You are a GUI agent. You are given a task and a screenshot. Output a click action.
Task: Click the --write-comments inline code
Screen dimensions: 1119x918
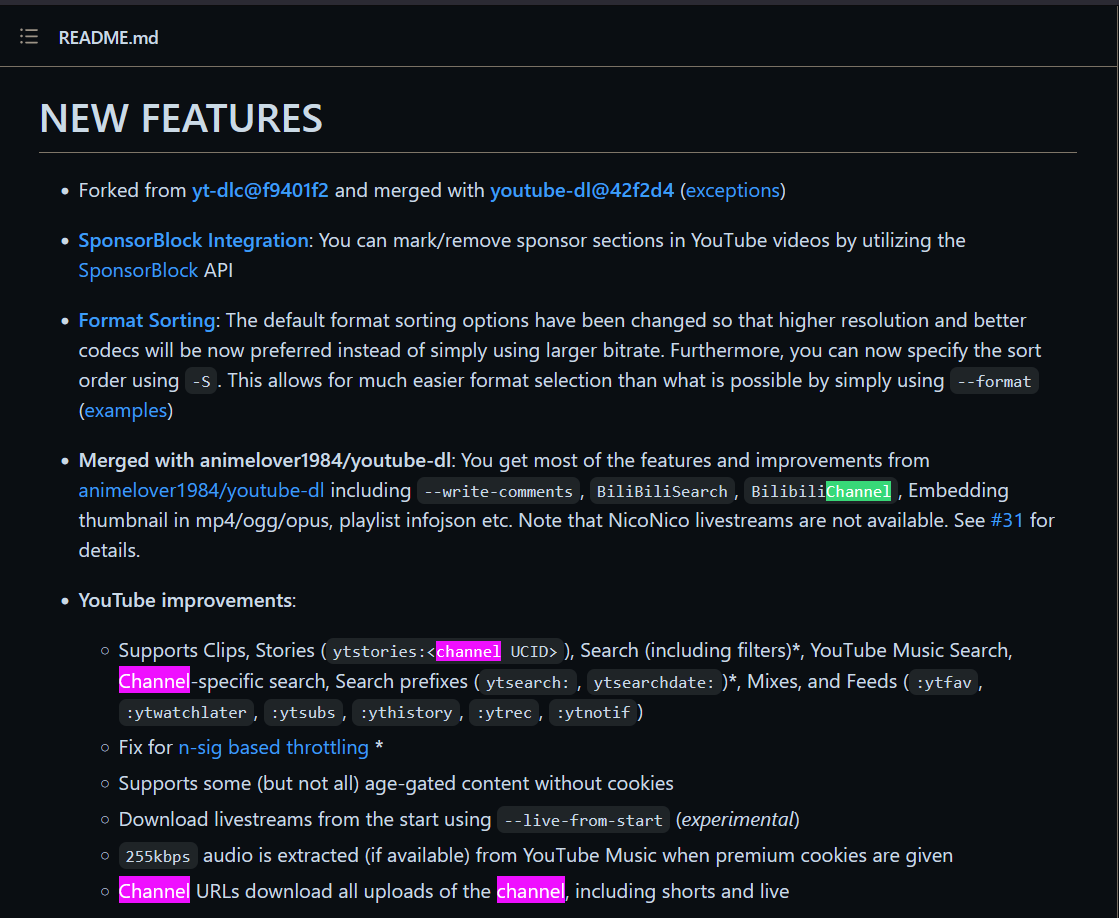coord(498,491)
